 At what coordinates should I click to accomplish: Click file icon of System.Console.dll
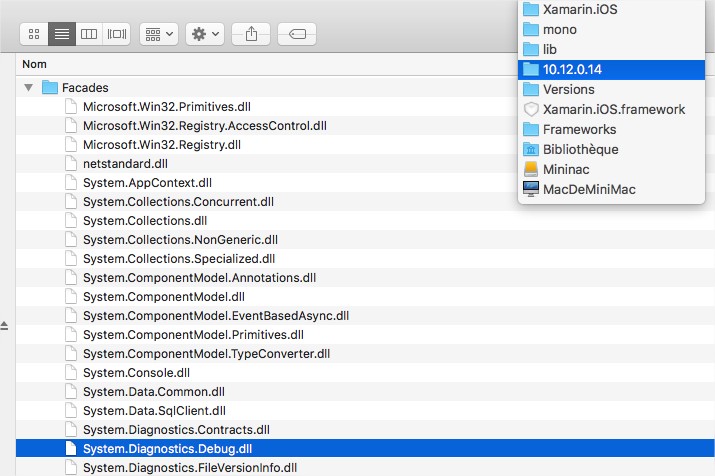[x=71, y=373]
